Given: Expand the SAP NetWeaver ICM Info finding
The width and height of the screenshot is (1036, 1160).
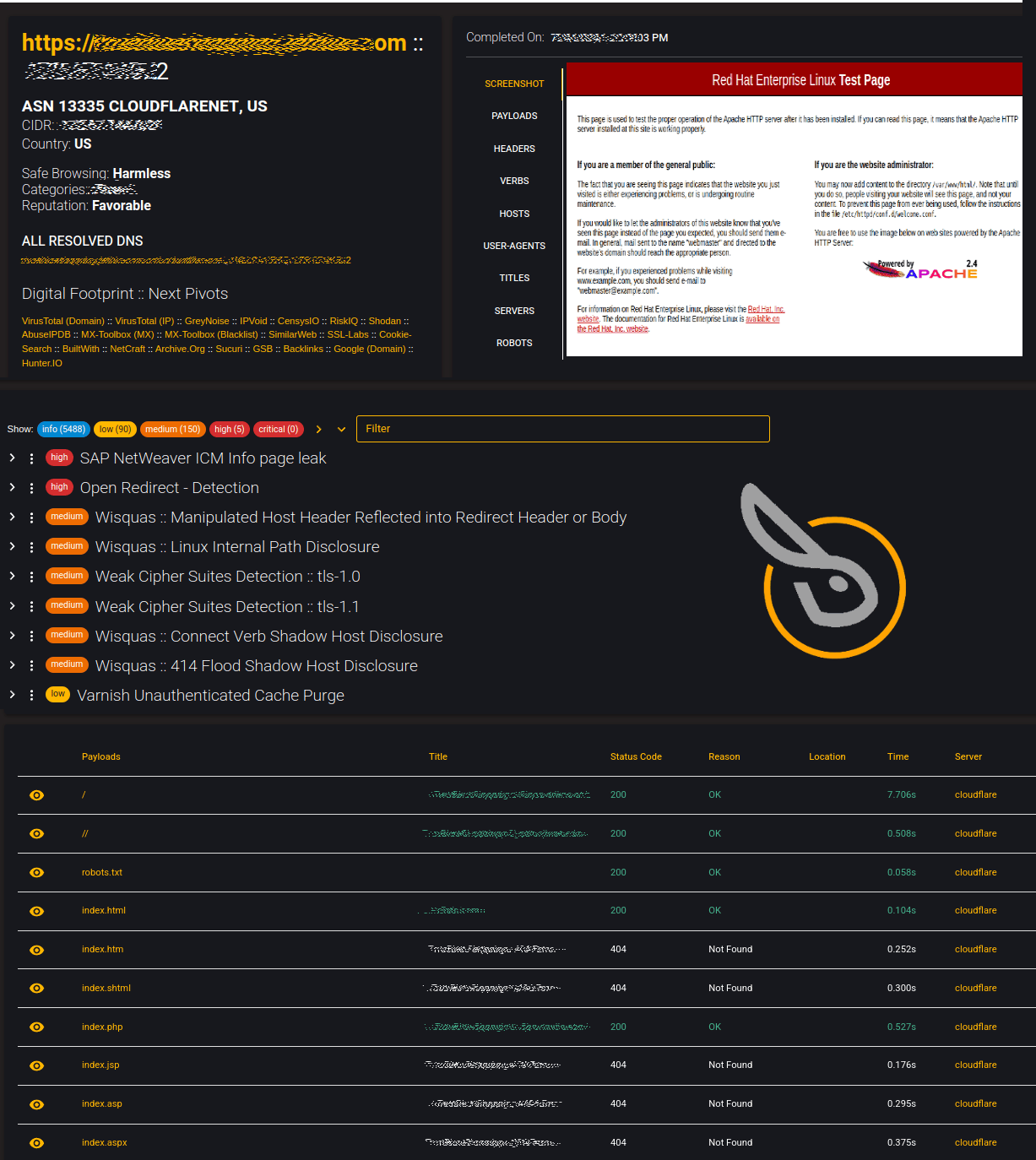Looking at the screenshot, I should [x=12, y=458].
